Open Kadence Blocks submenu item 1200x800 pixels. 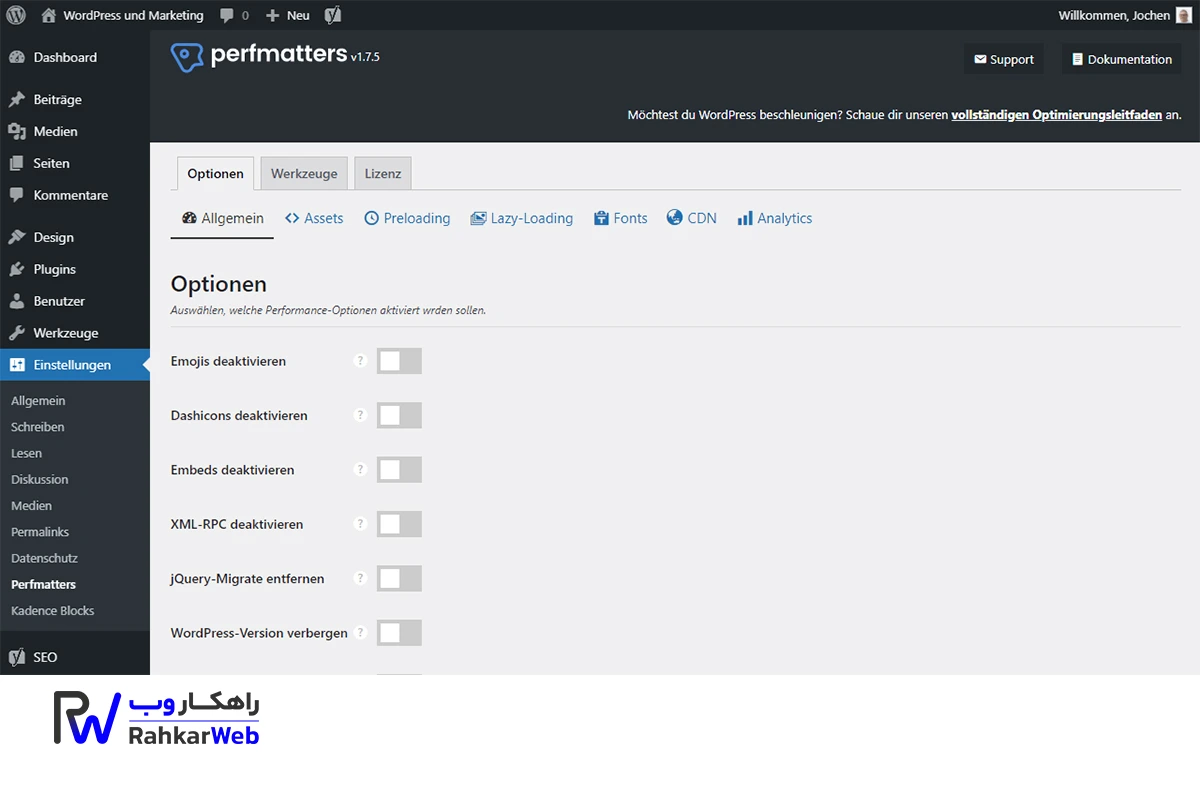tap(53, 610)
